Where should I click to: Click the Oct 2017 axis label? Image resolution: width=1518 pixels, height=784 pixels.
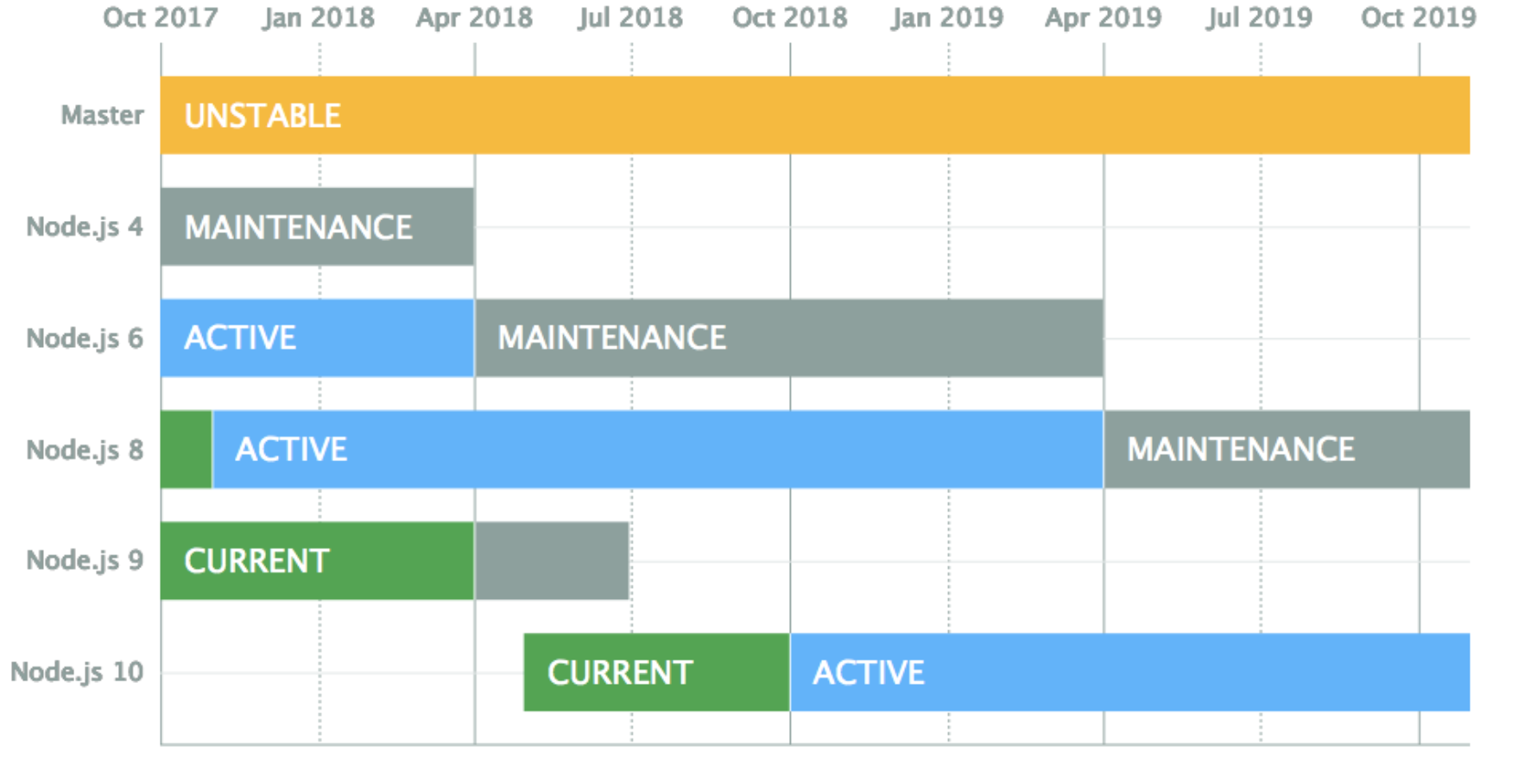[161, 18]
